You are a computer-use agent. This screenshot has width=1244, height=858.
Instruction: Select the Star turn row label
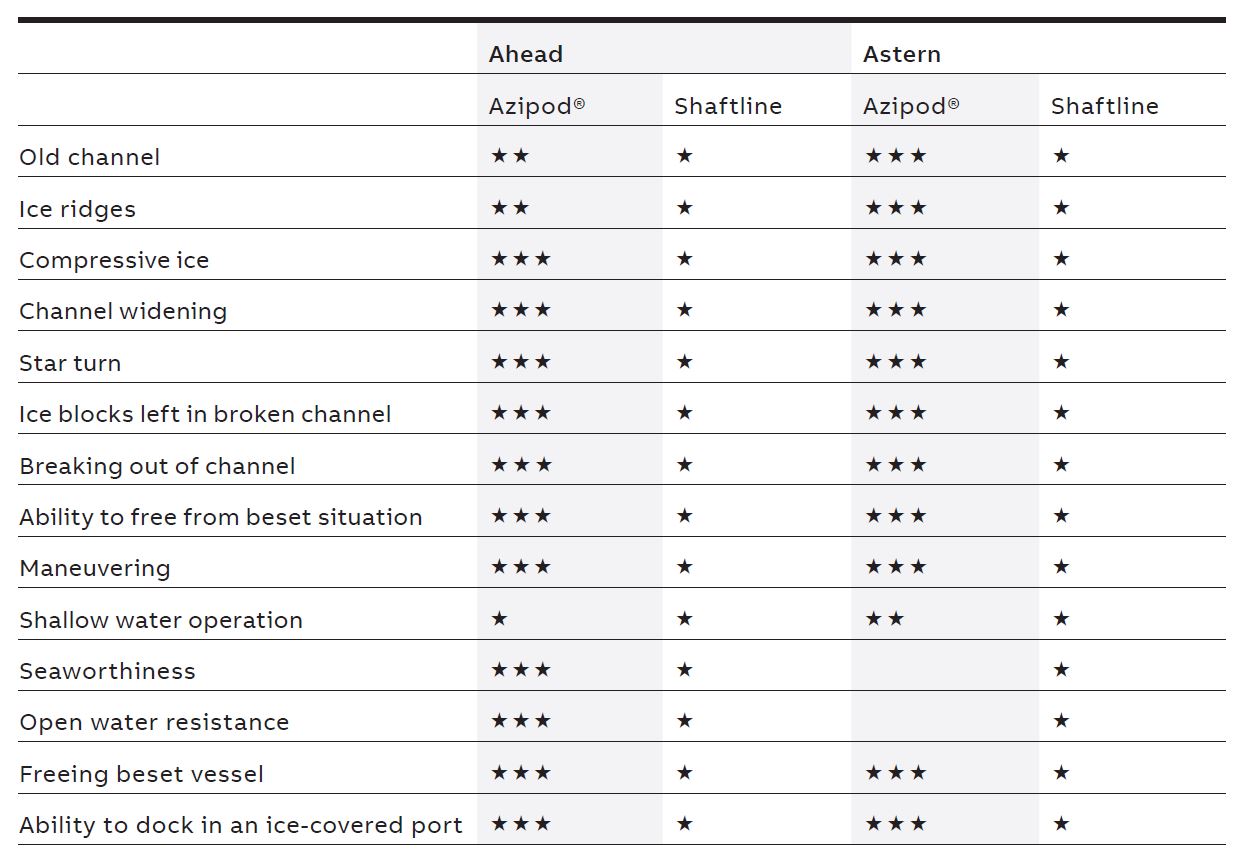[x=70, y=363]
